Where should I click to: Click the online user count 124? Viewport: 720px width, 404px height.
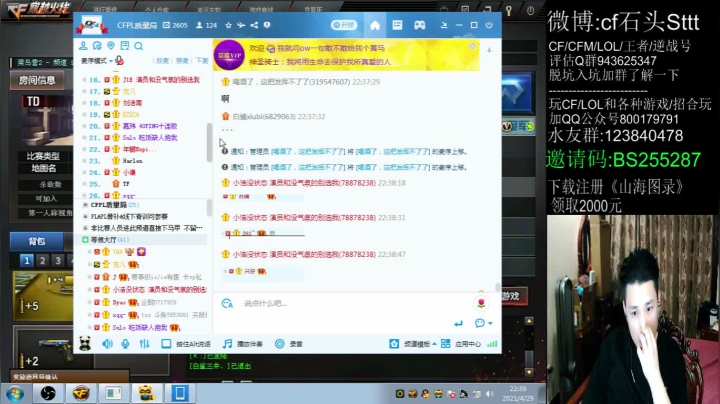207,25
